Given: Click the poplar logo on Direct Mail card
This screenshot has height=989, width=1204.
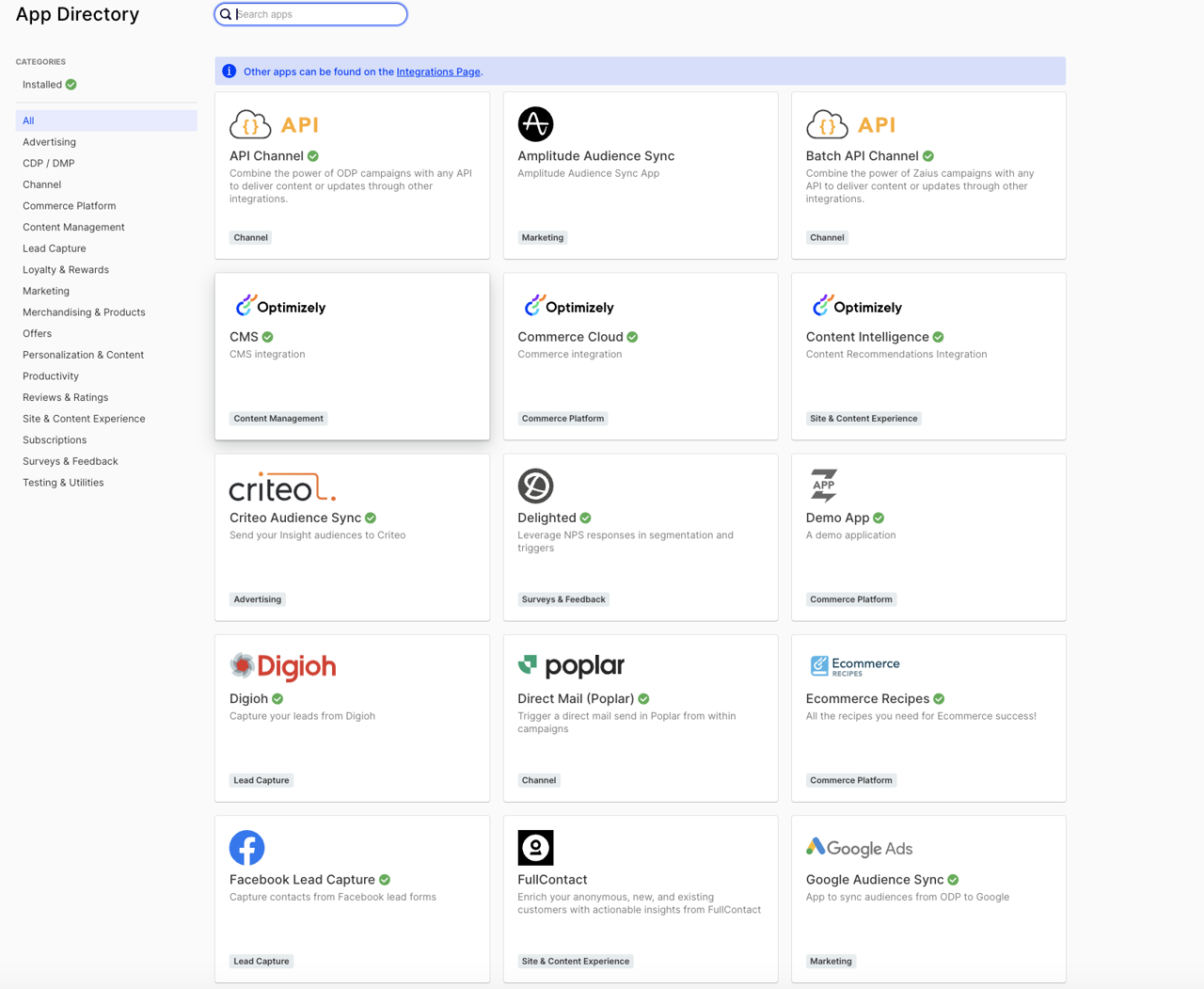Looking at the screenshot, I should pyautogui.click(x=571, y=666).
